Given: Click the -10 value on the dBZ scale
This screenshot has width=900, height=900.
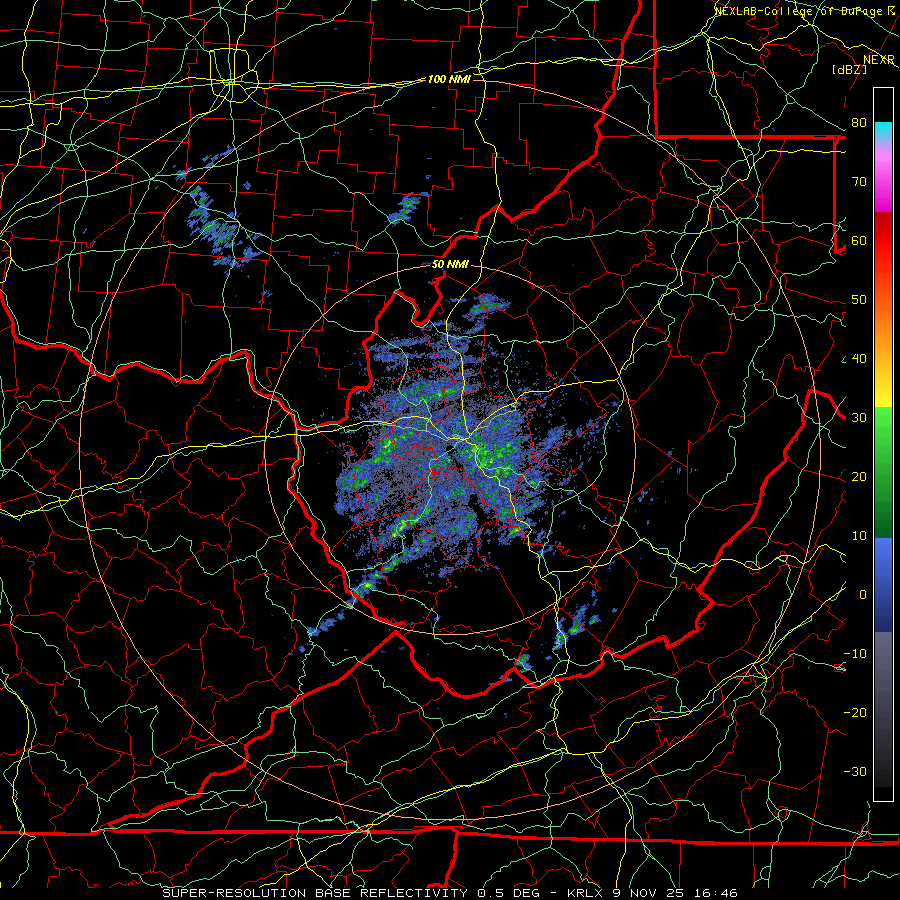Looking at the screenshot, I should [855, 654].
